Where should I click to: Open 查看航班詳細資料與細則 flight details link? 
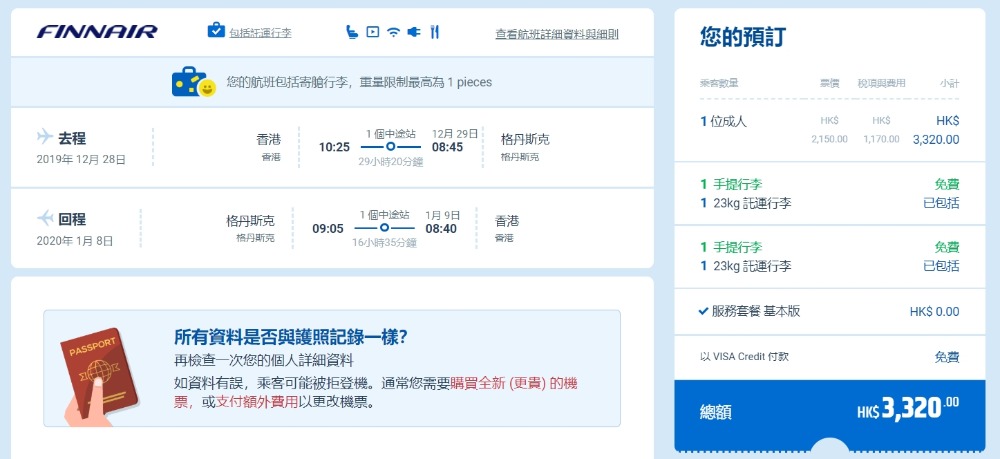557,34
